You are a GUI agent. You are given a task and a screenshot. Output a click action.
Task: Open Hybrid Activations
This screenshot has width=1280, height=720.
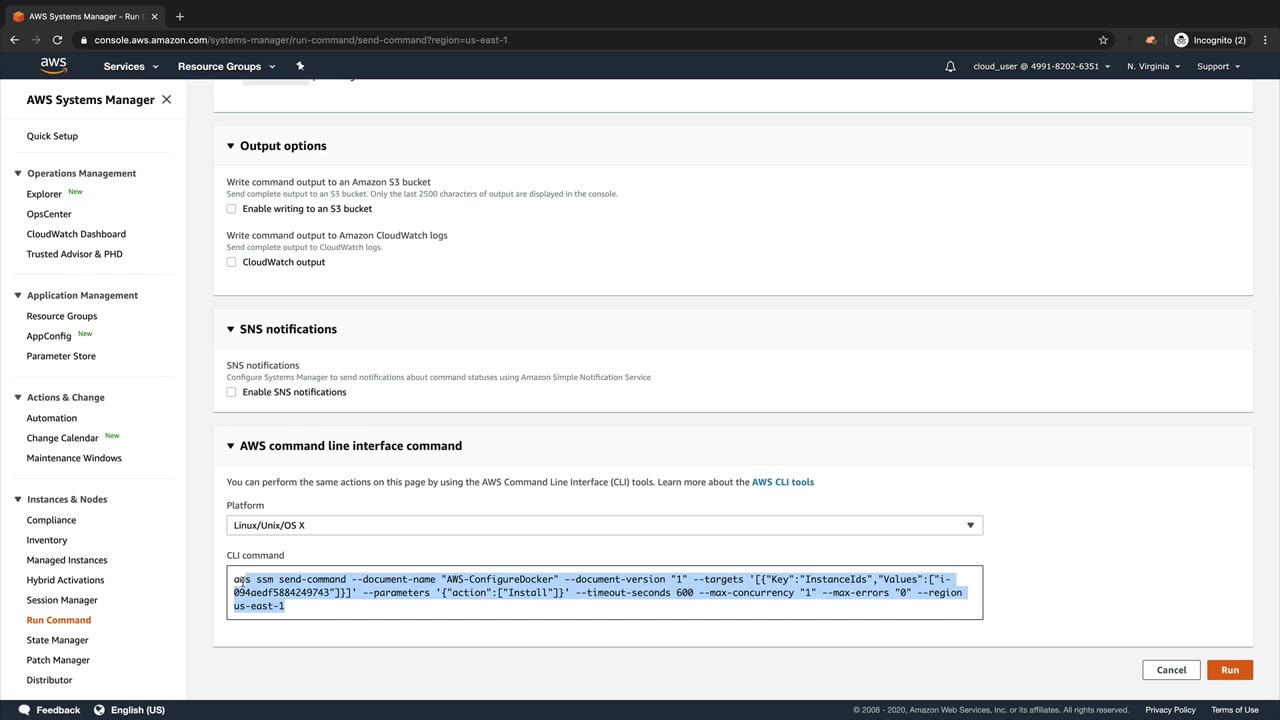pyautogui.click(x=65, y=580)
